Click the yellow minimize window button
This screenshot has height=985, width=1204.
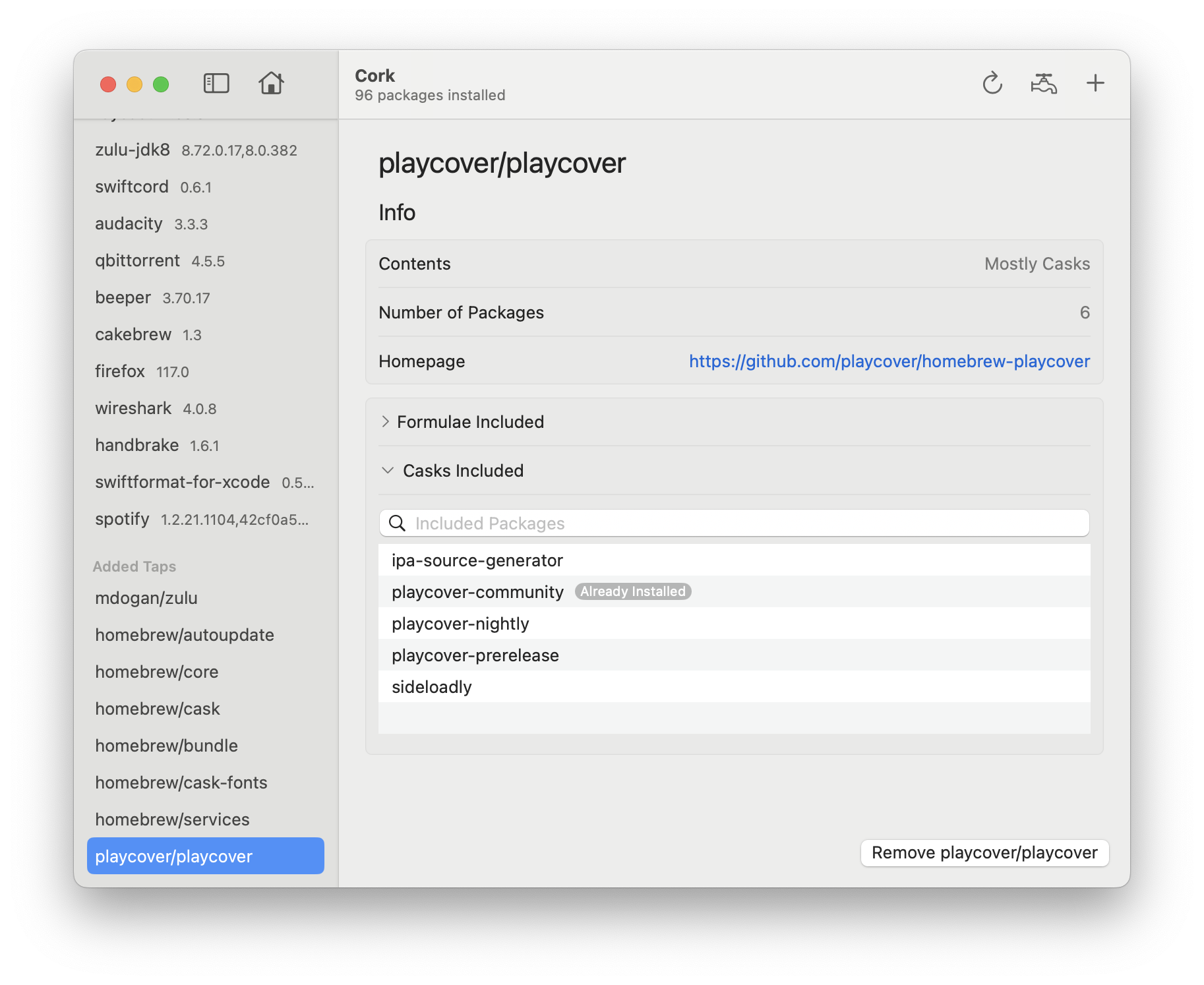tap(135, 84)
